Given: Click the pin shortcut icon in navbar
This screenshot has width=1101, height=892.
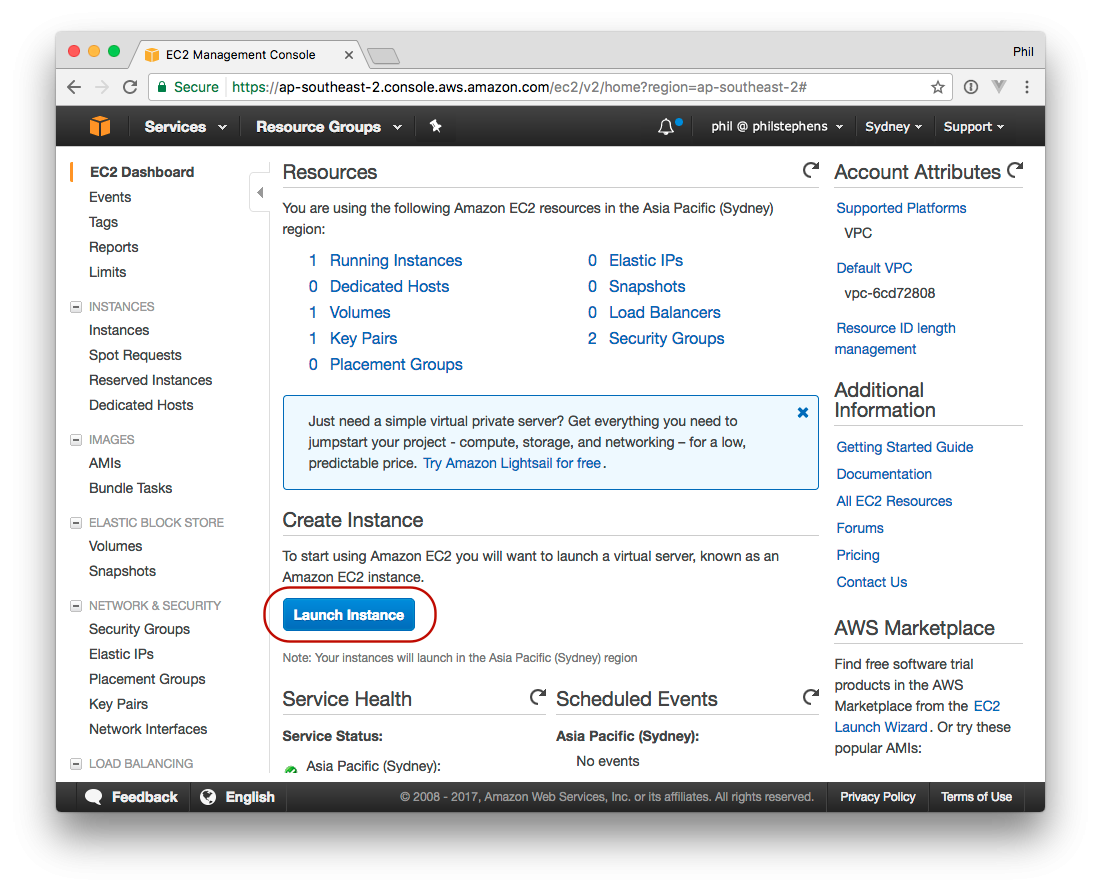Looking at the screenshot, I should 435,127.
